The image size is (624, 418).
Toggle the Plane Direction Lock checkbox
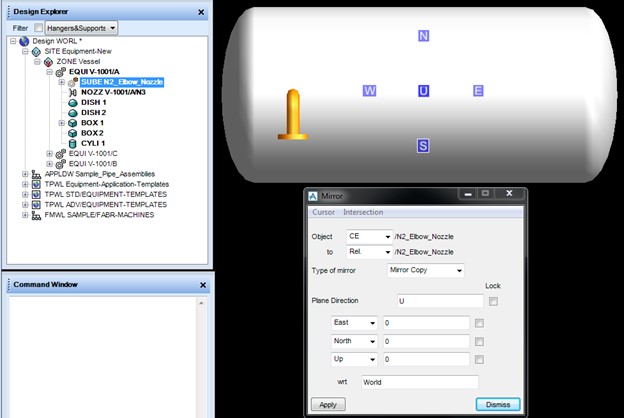[493, 301]
